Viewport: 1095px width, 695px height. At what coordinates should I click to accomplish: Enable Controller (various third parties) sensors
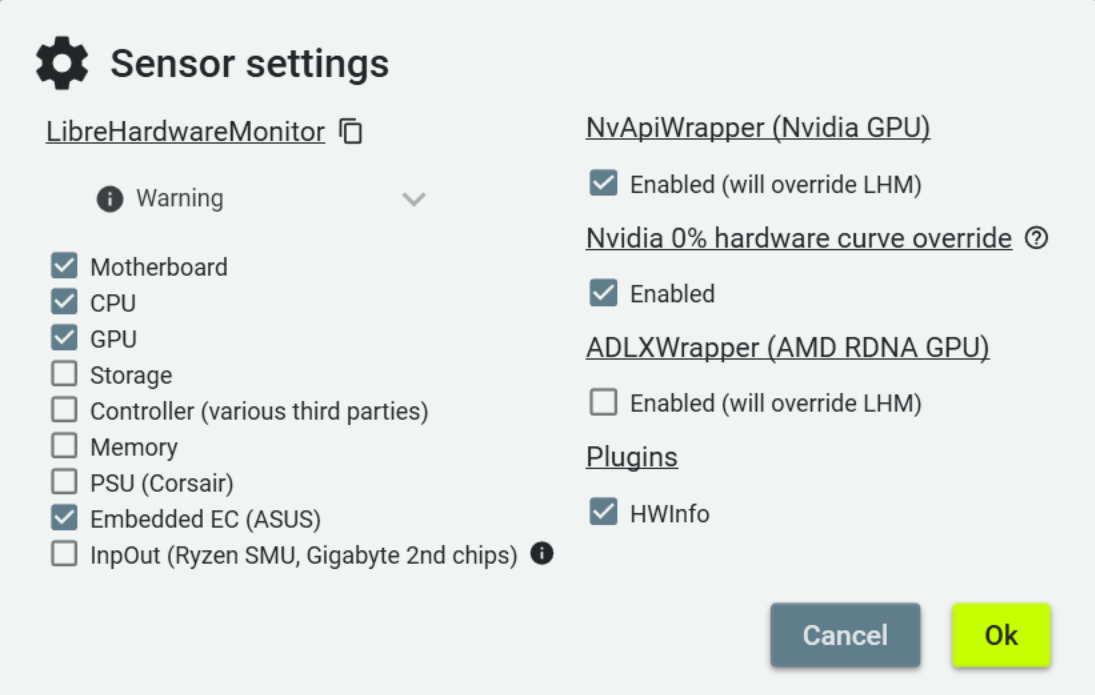click(x=64, y=410)
